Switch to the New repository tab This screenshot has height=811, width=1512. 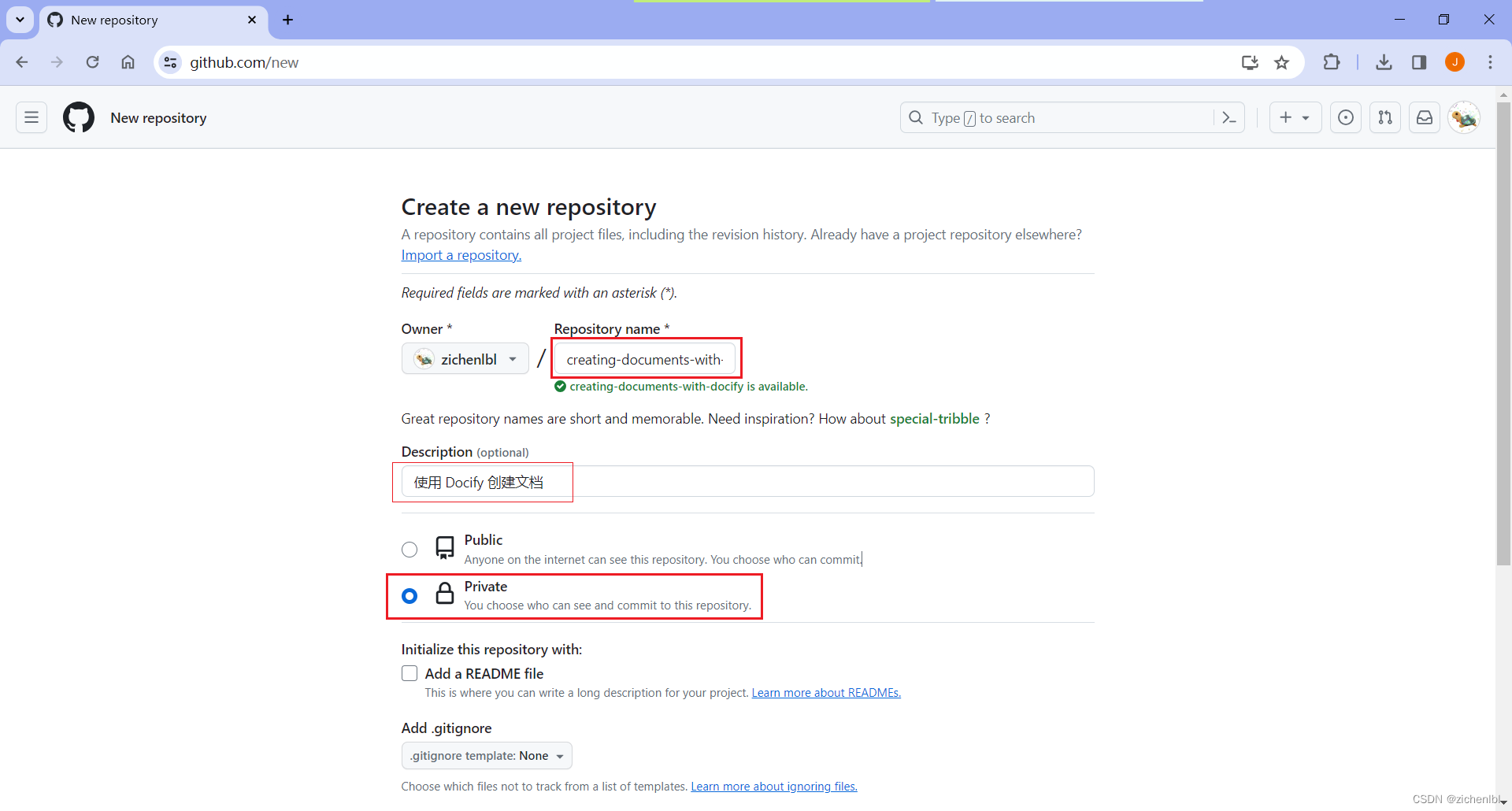(x=154, y=20)
